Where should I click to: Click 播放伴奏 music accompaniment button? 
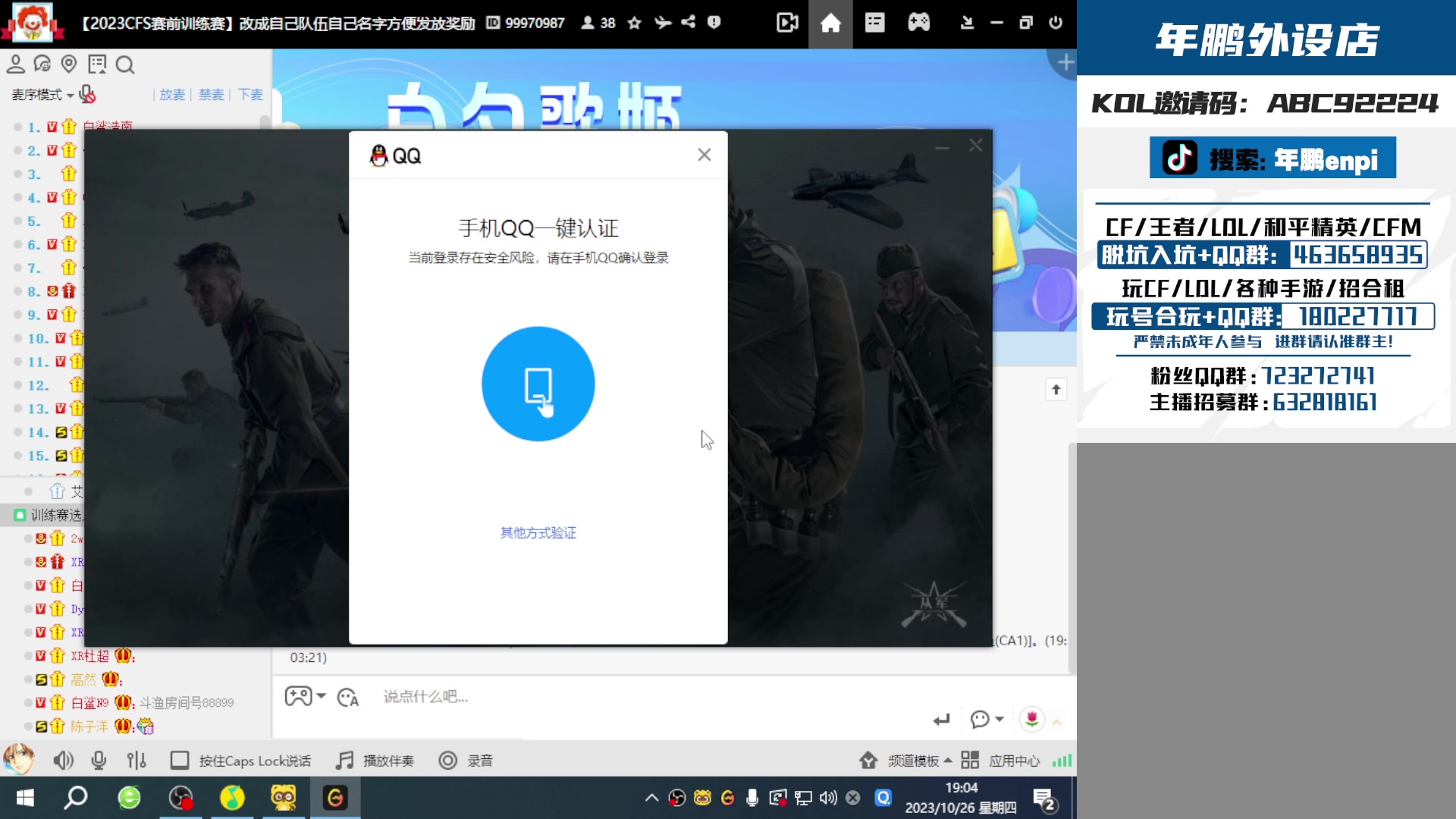click(375, 760)
